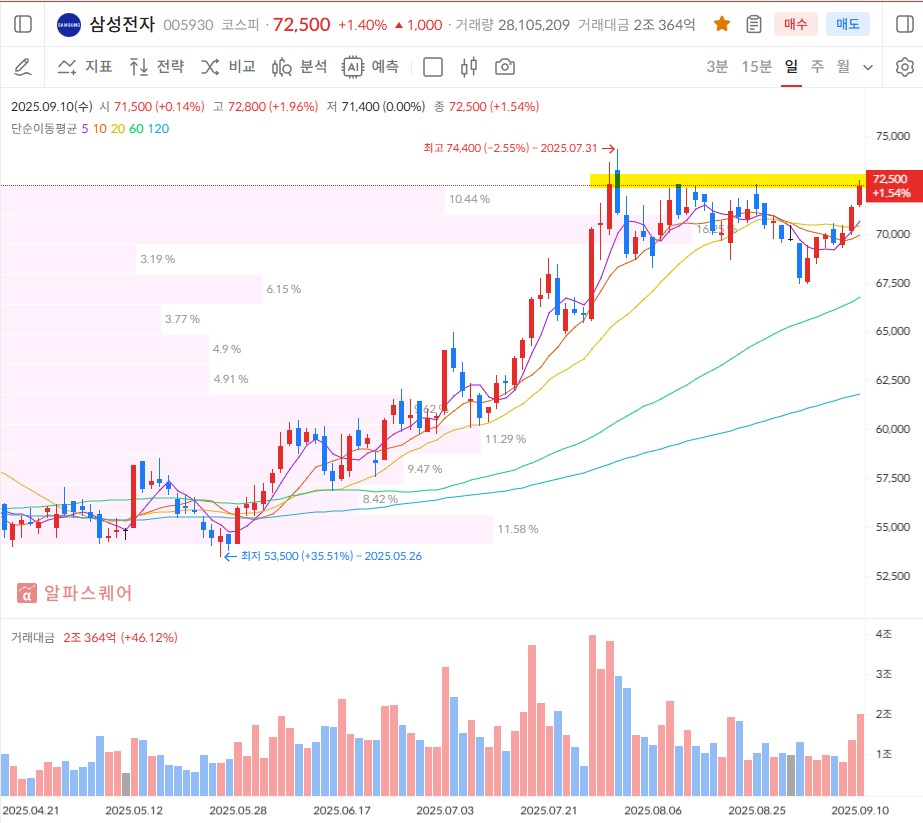Click the 11.58 % volume profile bar
This screenshot has height=823, width=923.
(247, 529)
